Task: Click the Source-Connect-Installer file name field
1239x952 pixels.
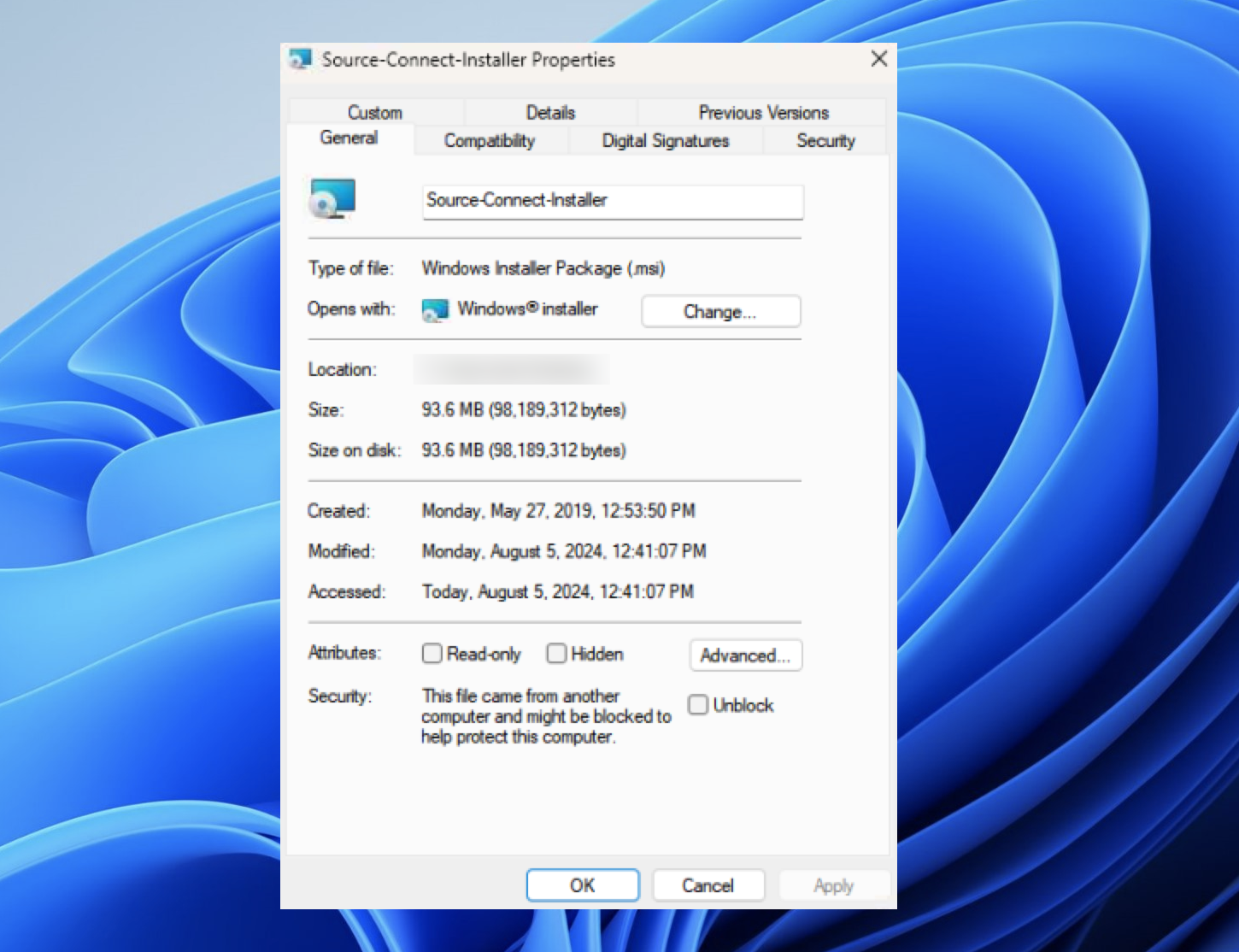Action: click(x=613, y=201)
